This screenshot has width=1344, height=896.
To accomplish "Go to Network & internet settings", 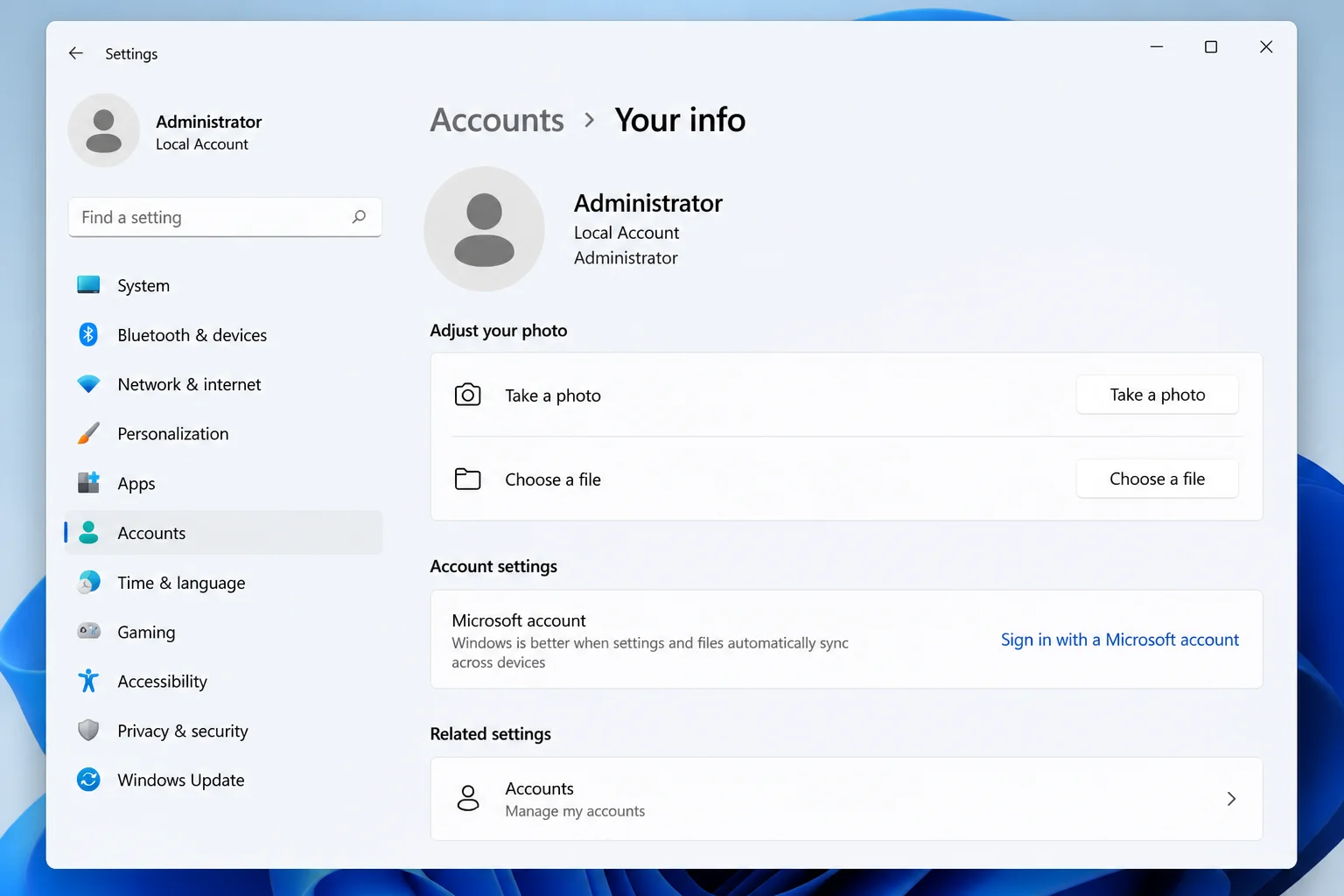I will pos(223,384).
